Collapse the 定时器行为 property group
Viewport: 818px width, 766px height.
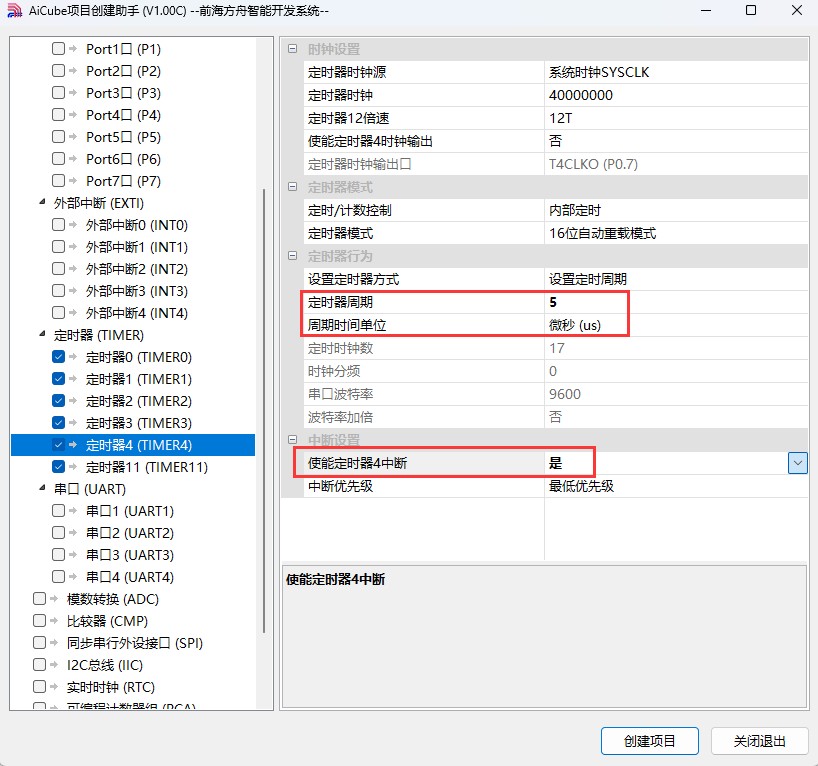(293, 256)
